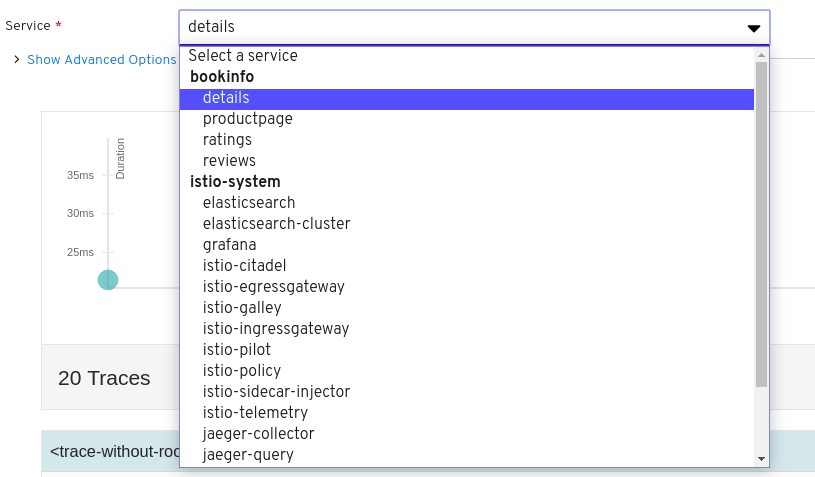Pick istio-citadel in the list

(467, 266)
